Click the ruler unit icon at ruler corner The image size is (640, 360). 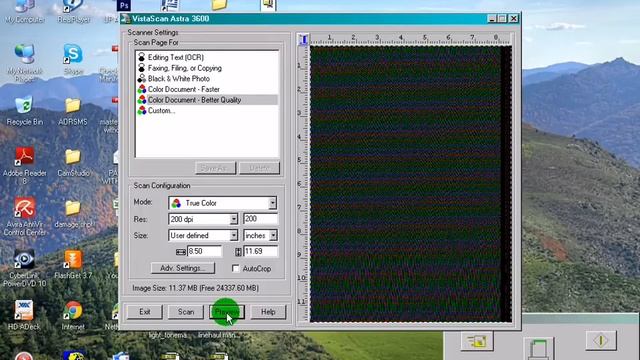pos(303,39)
